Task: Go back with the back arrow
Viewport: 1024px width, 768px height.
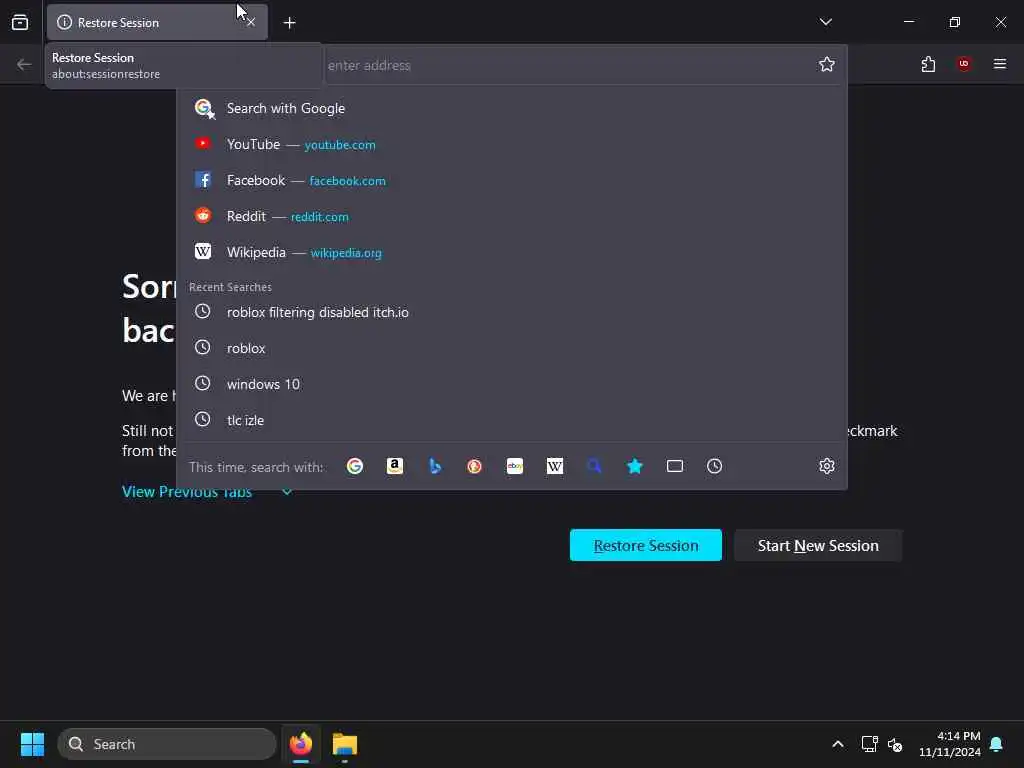Action: [x=24, y=64]
